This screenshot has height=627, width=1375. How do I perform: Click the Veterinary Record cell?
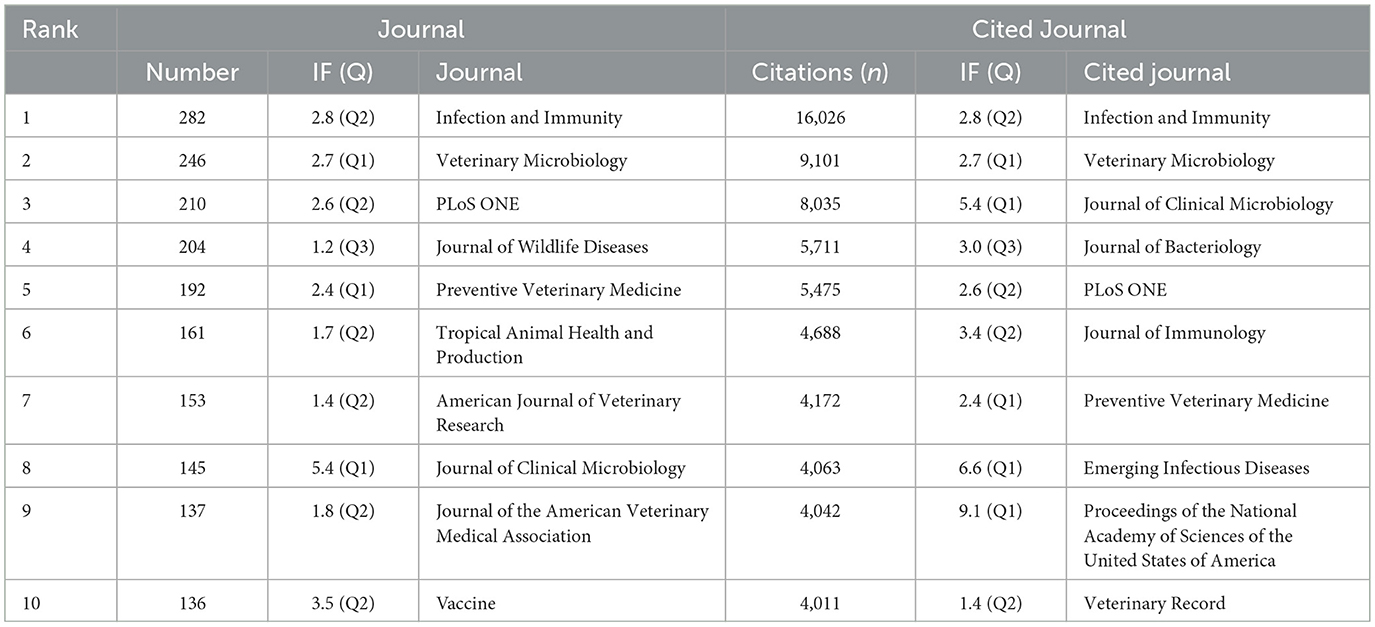(1154, 603)
